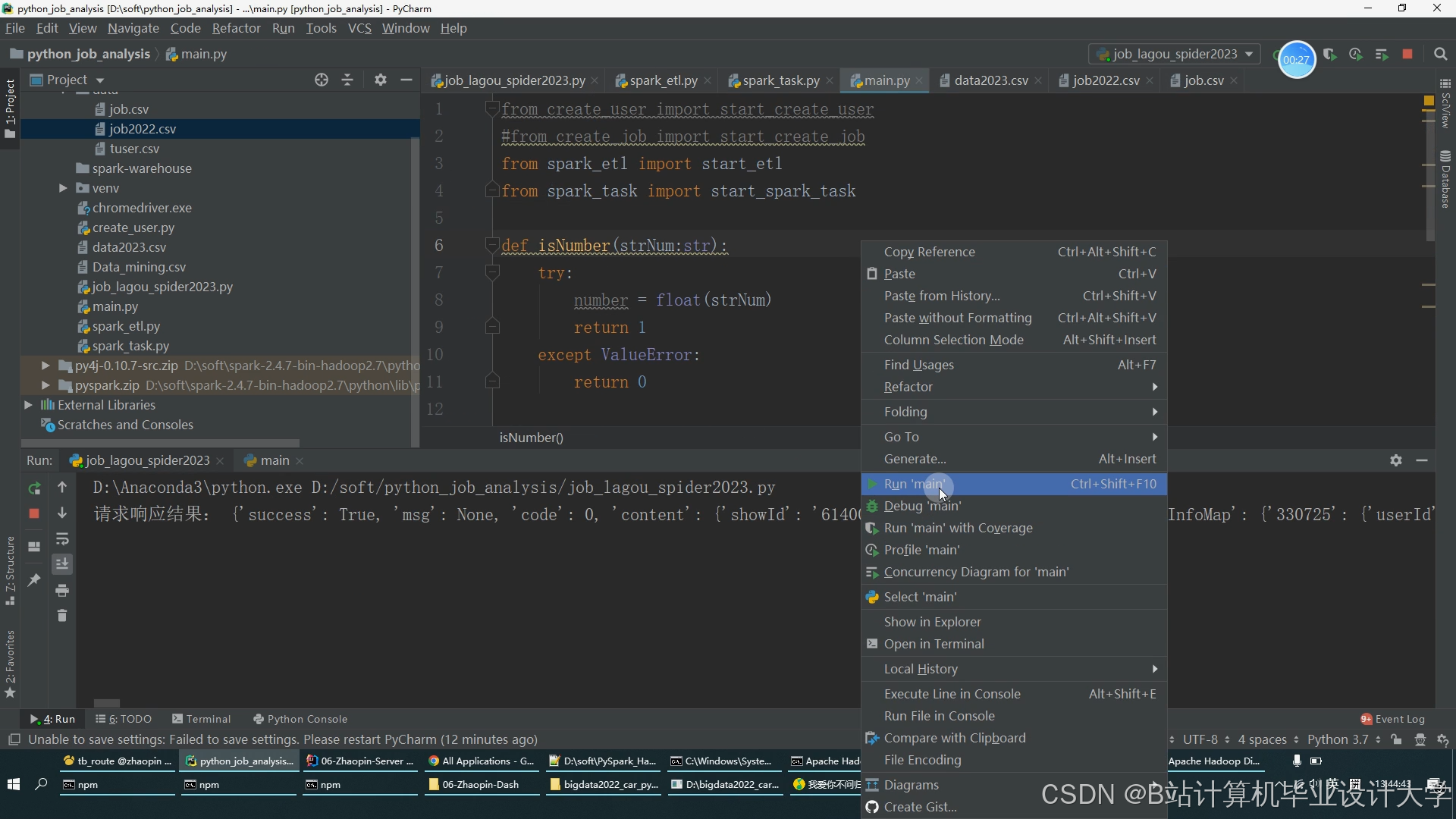The height and width of the screenshot is (819, 1456).
Task: Open Project panel gear settings
Action: (x=381, y=80)
